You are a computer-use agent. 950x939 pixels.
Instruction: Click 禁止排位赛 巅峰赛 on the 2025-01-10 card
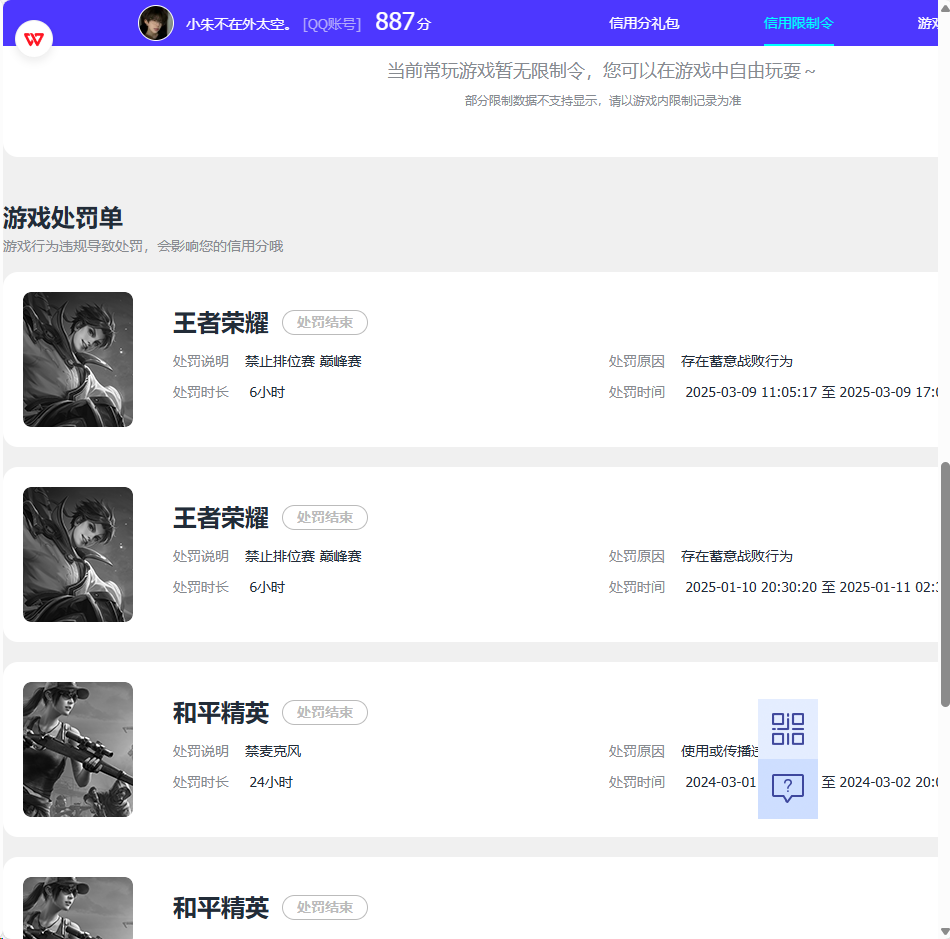pyautogui.click(x=303, y=556)
